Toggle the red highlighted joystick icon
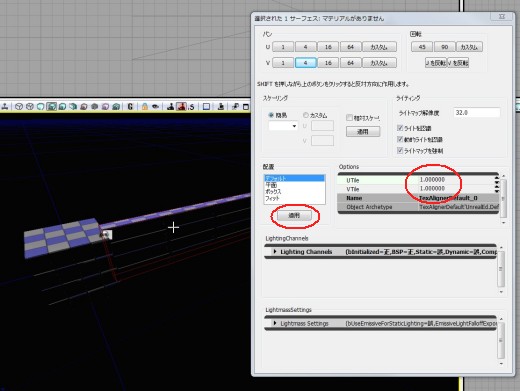The image size is (520, 391). coord(181,107)
